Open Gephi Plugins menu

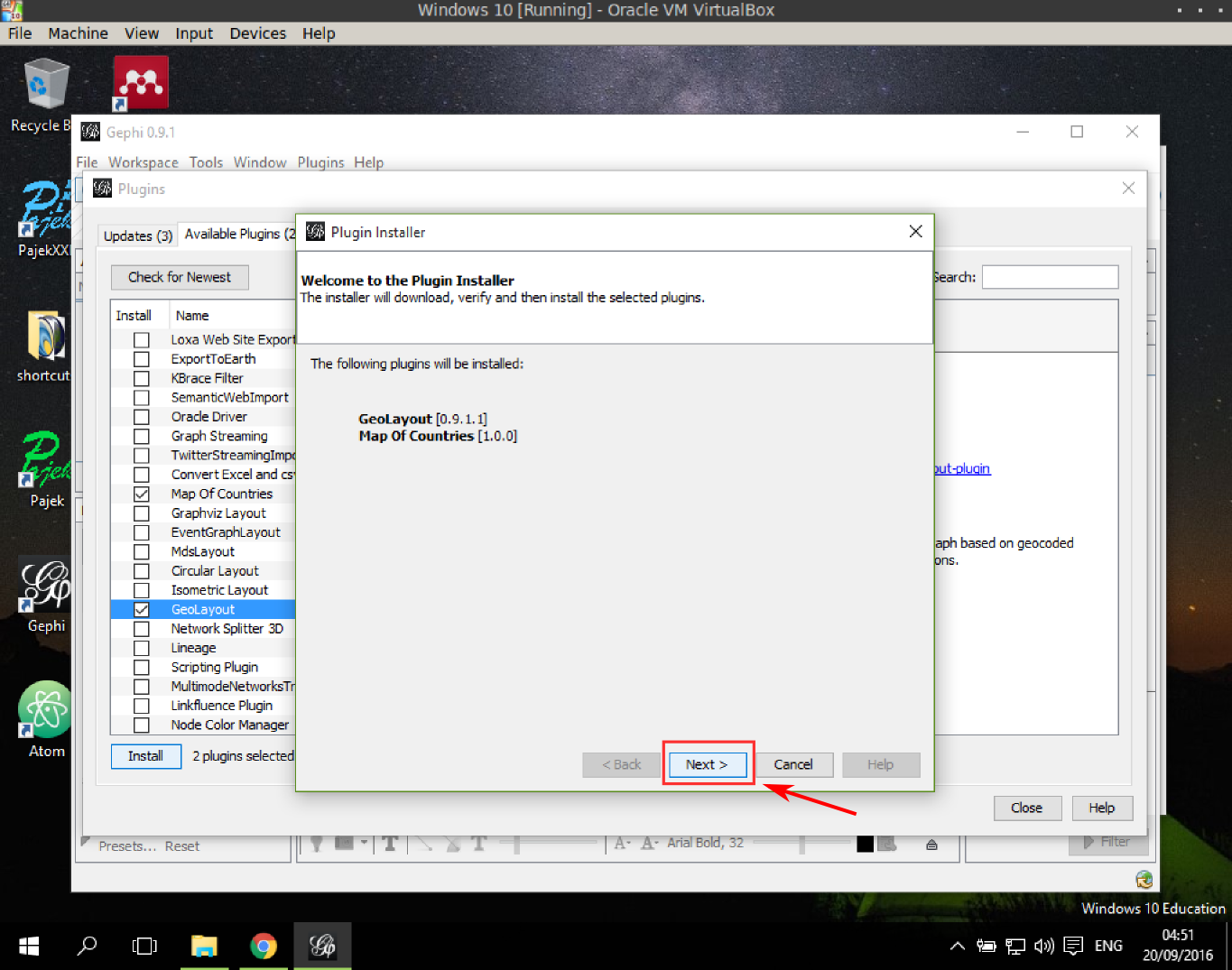click(320, 162)
